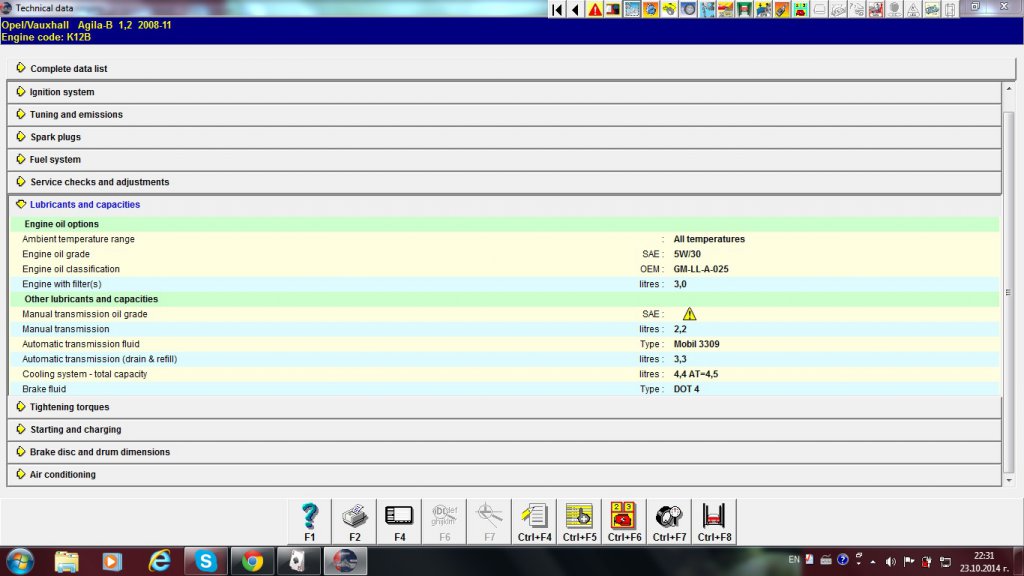The image size is (1024, 576).
Task: Open the Ctrl+F7 tyre inspection icon
Action: 670,521
